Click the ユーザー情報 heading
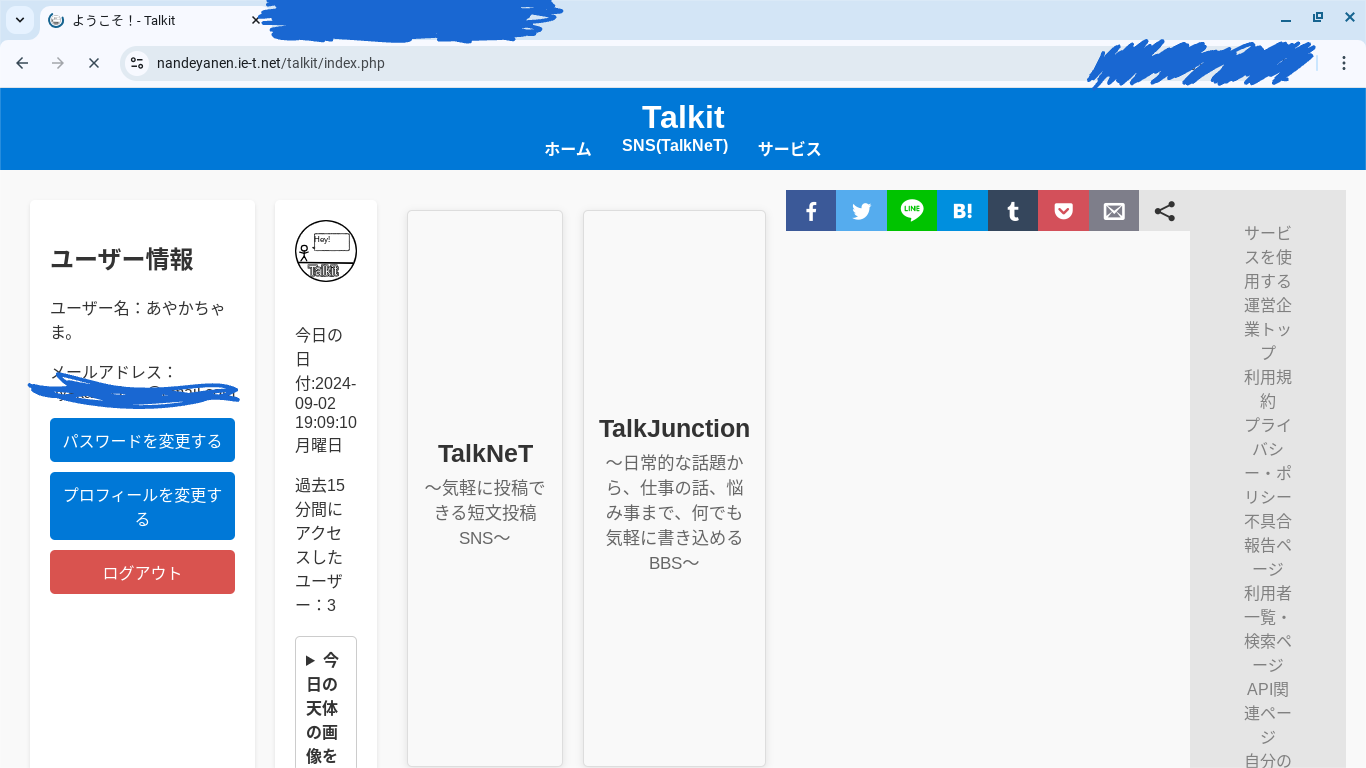 [122, 259]
